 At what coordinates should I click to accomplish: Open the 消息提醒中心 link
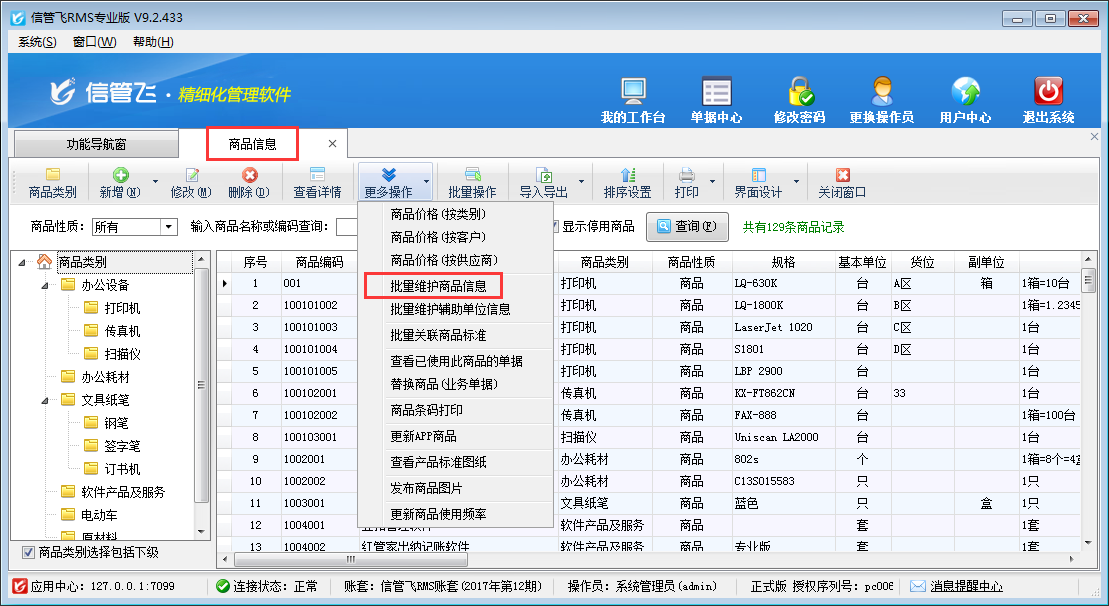click(x=966, y=587)
